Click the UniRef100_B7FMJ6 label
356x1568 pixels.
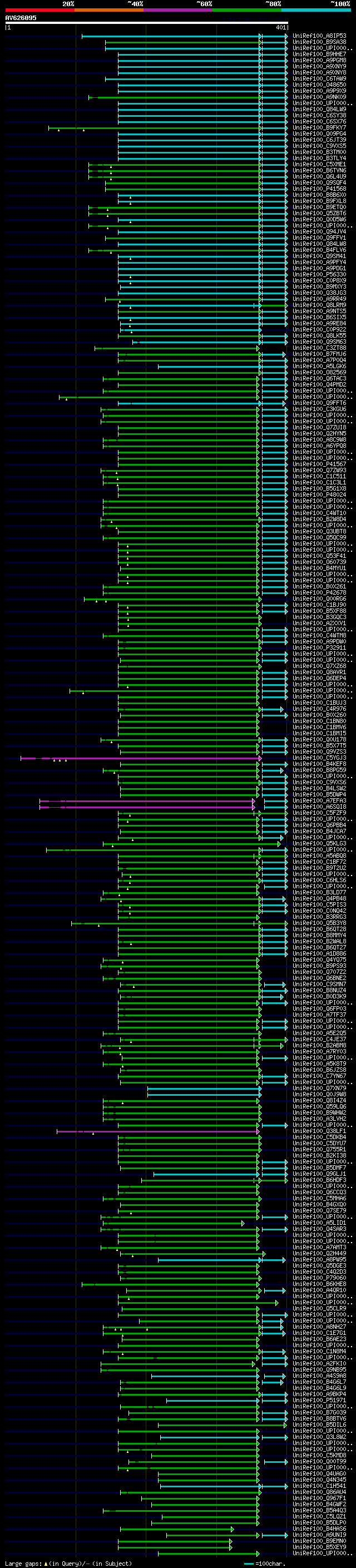[319, 354]
